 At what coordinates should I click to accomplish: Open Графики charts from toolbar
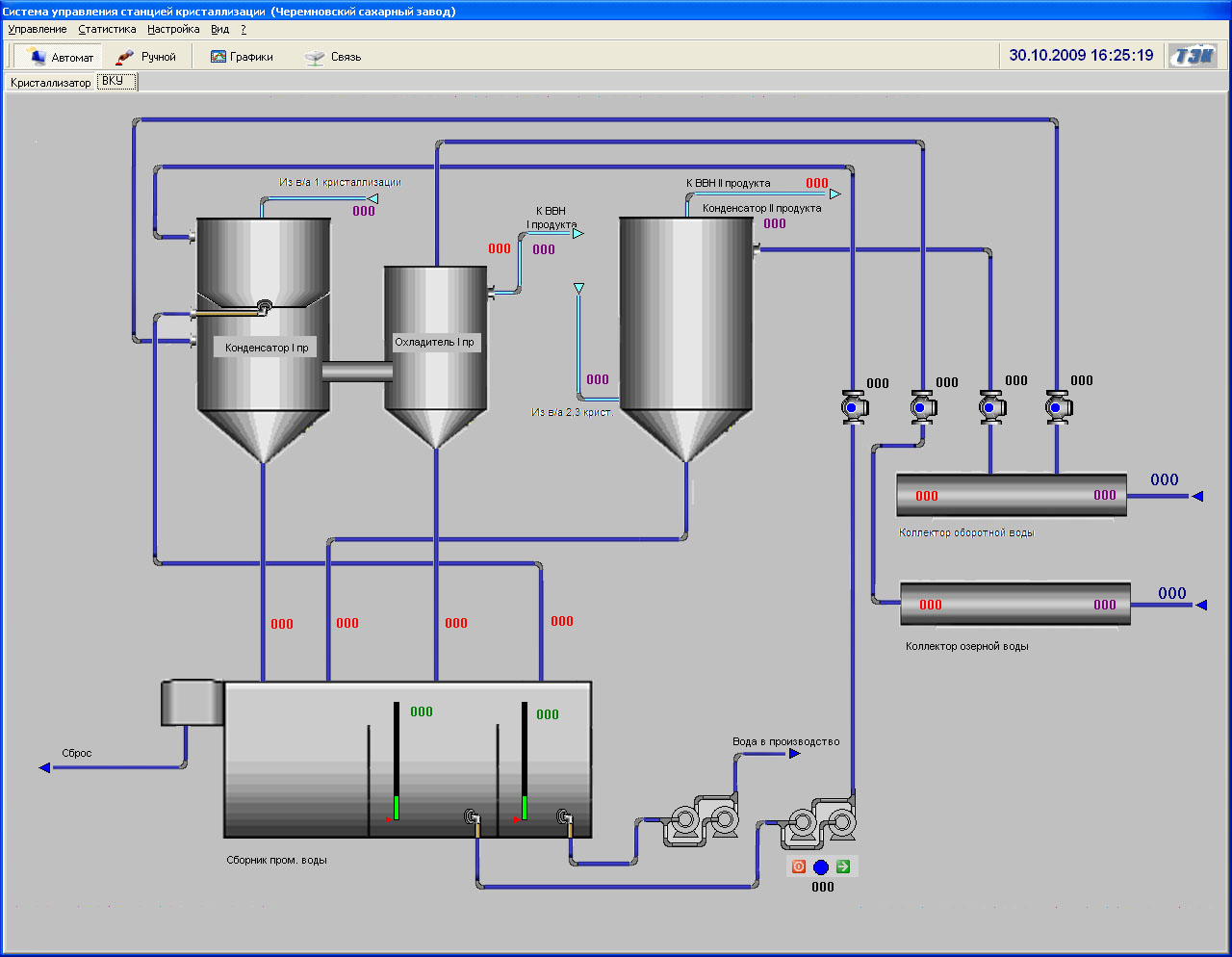(x=242, y=57)
